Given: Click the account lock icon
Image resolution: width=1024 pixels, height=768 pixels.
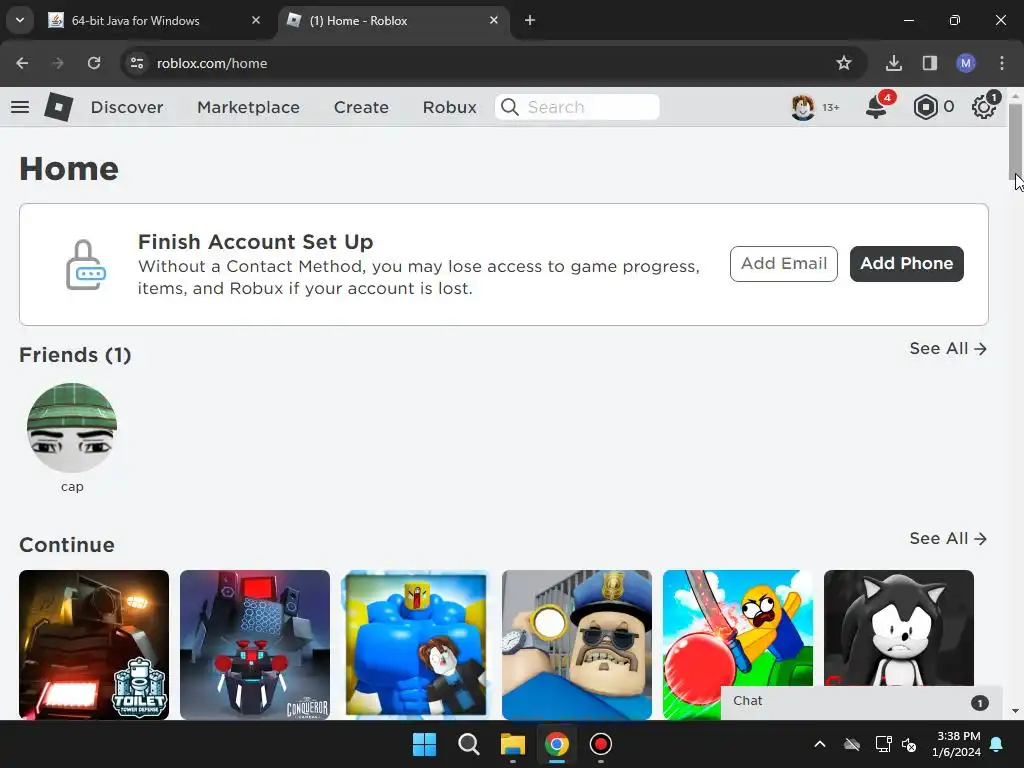Looking at the screenshot, I should 86,265.
